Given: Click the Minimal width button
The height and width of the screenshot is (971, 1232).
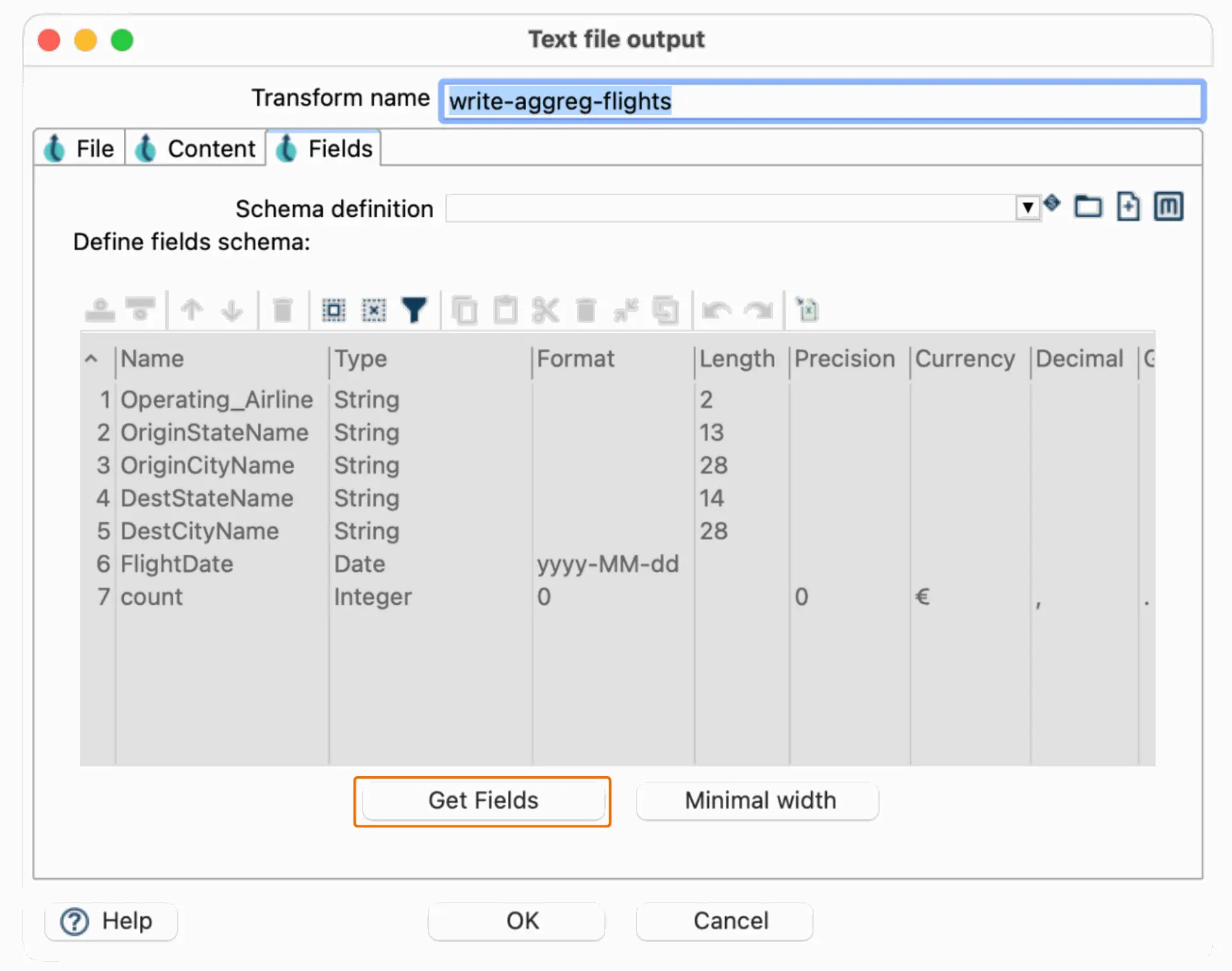Looking at the screenshot, I should tap(758, 800).
